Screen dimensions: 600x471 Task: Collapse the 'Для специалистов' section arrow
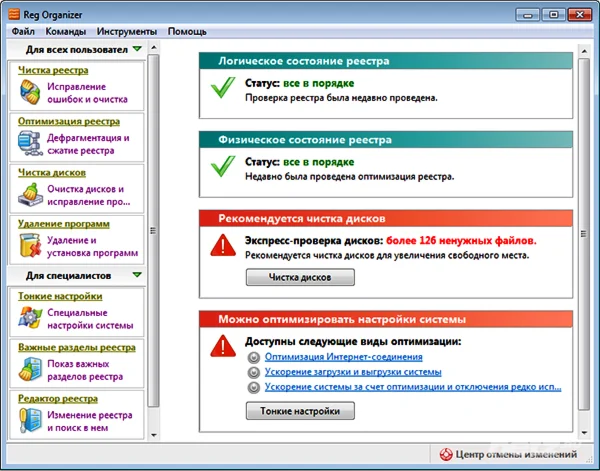137,275
